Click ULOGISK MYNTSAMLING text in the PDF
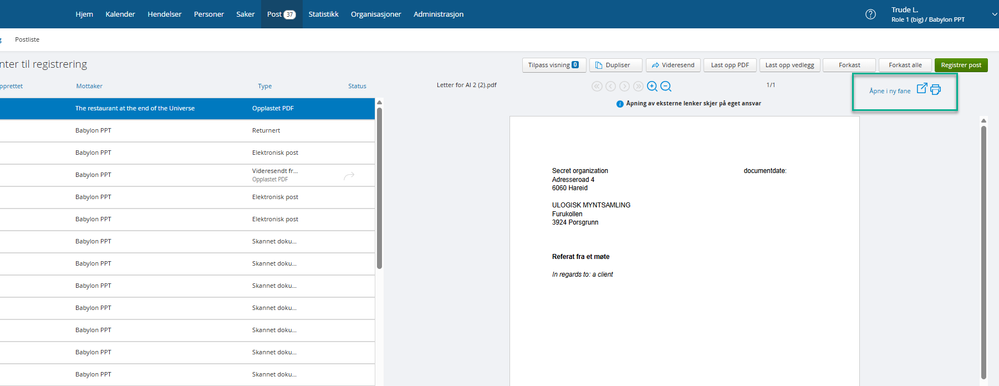 tap(591, 205)
